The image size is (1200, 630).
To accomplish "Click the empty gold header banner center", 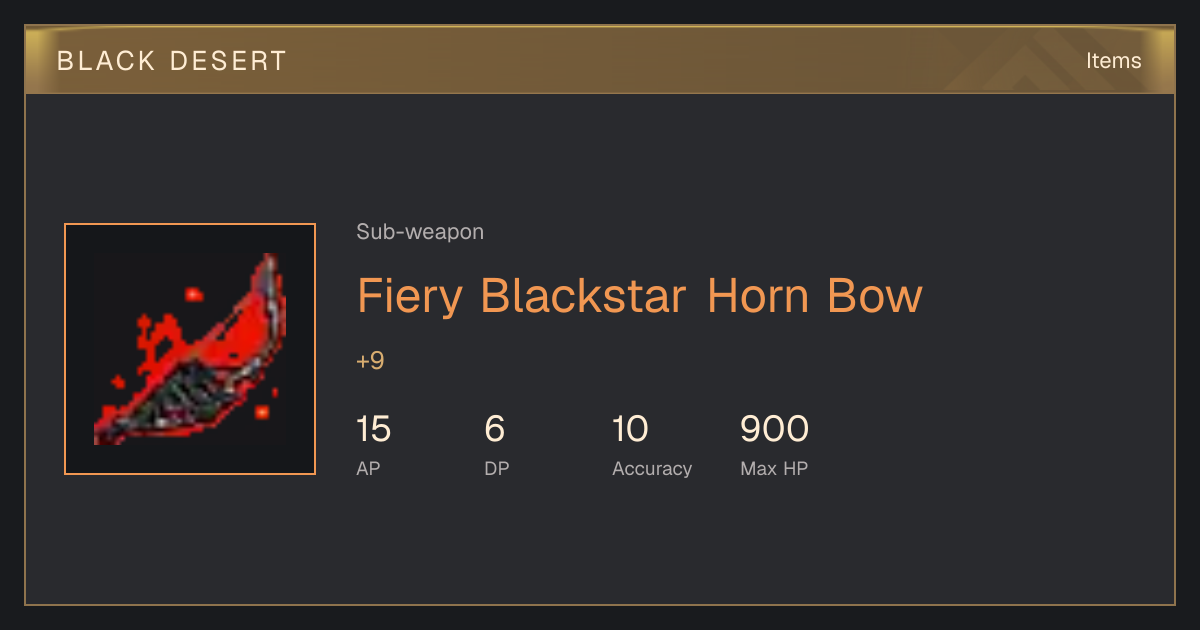I will [600, 61].
